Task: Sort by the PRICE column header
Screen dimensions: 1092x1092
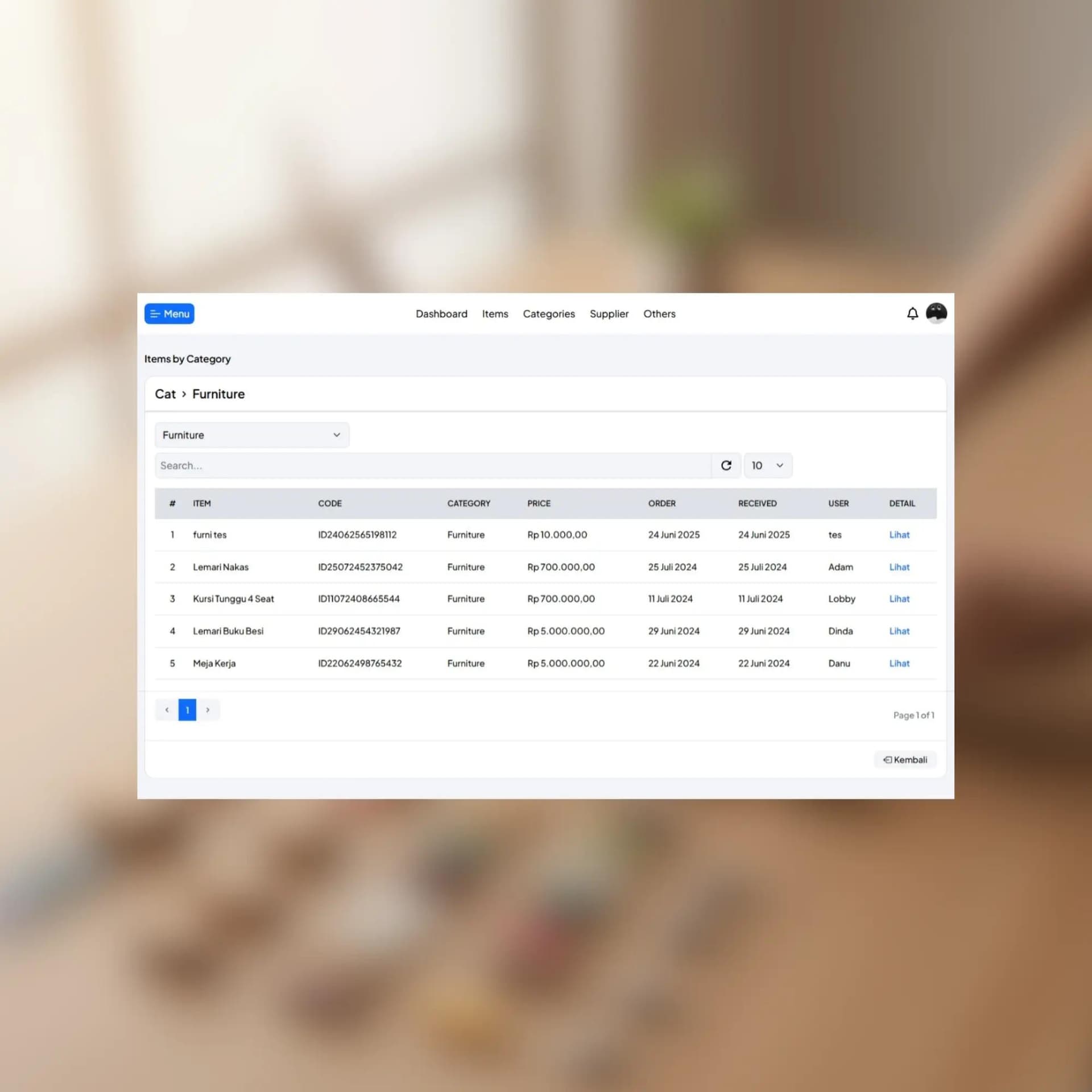Action: (x=538, y=503)
